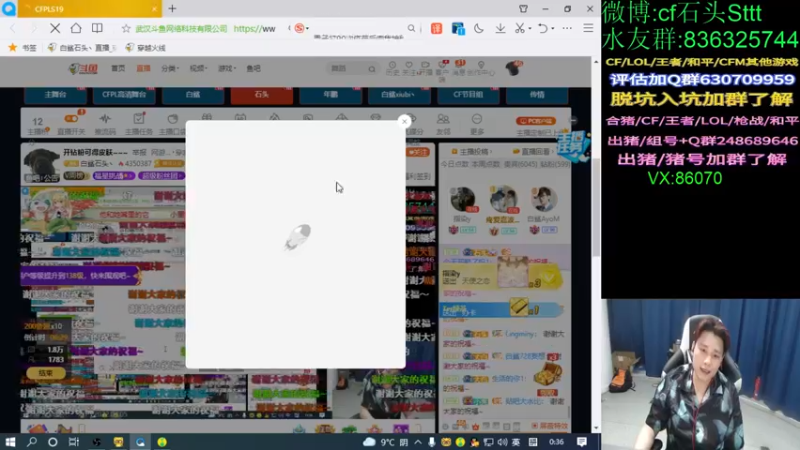800x450 pixels.
Task: Open the 主播任务 streamer tasks icon
Action: [139, 123]
